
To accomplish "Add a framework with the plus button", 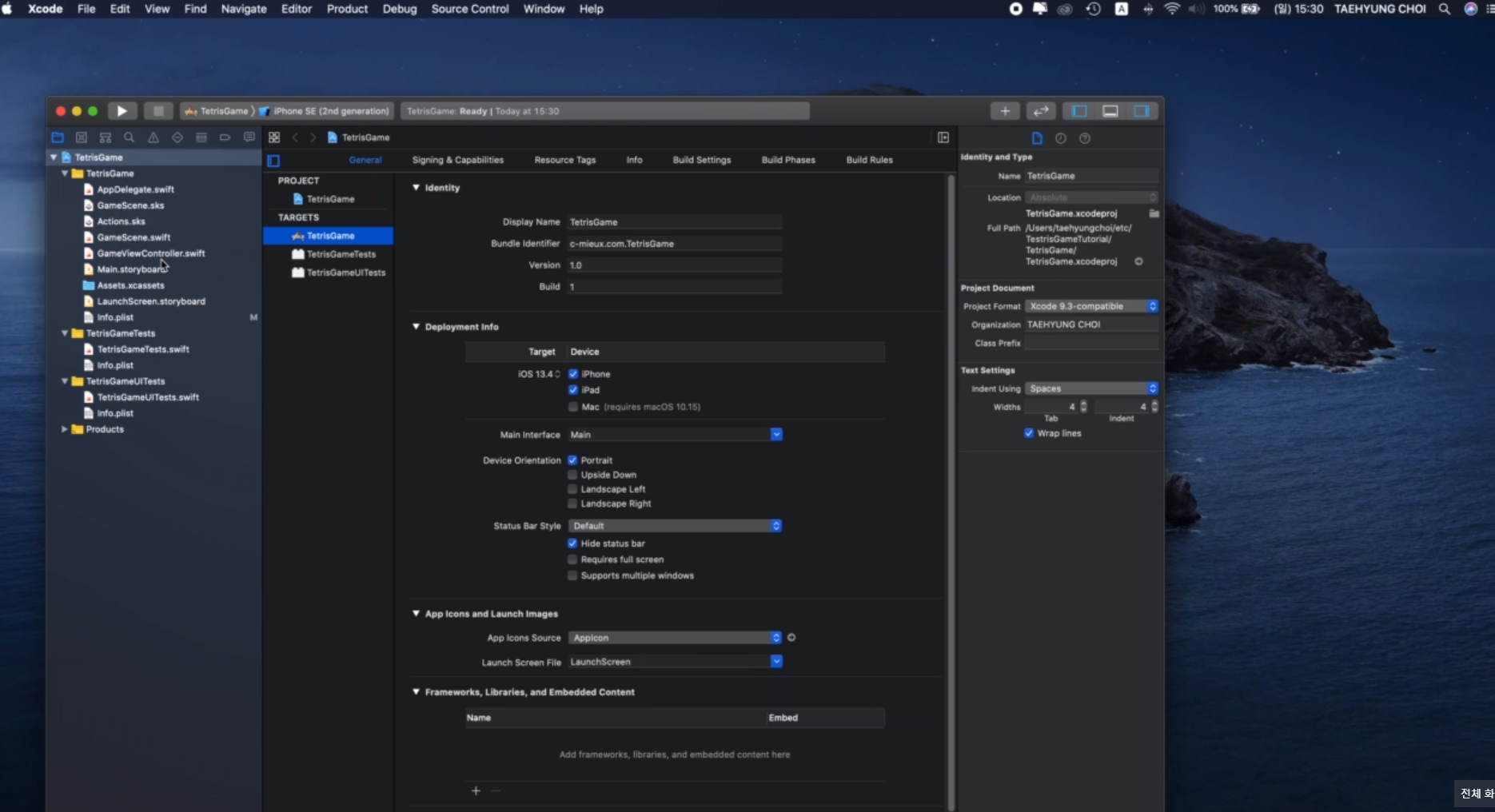I will click(x=476, y=790).
